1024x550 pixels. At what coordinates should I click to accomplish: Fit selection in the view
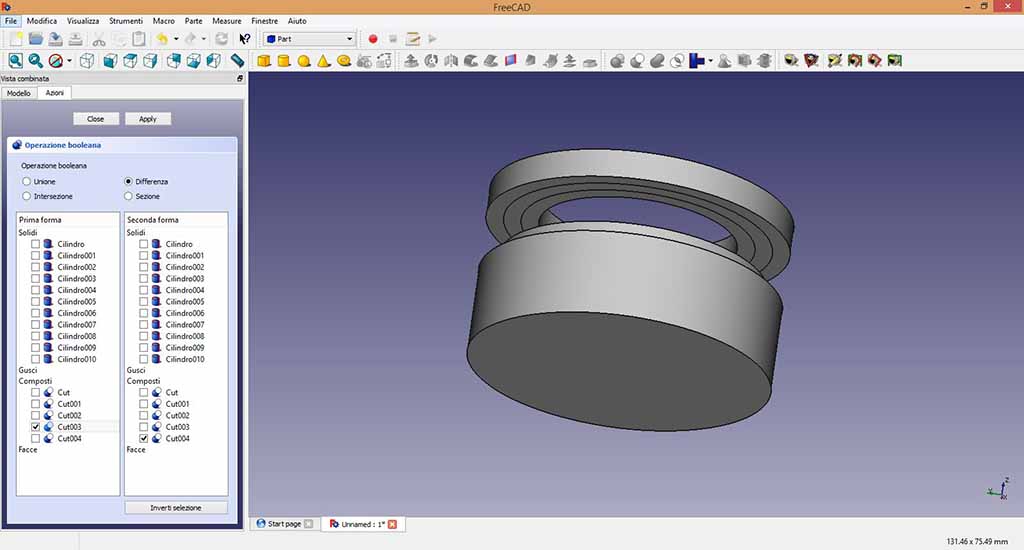(x=35, y=61)
